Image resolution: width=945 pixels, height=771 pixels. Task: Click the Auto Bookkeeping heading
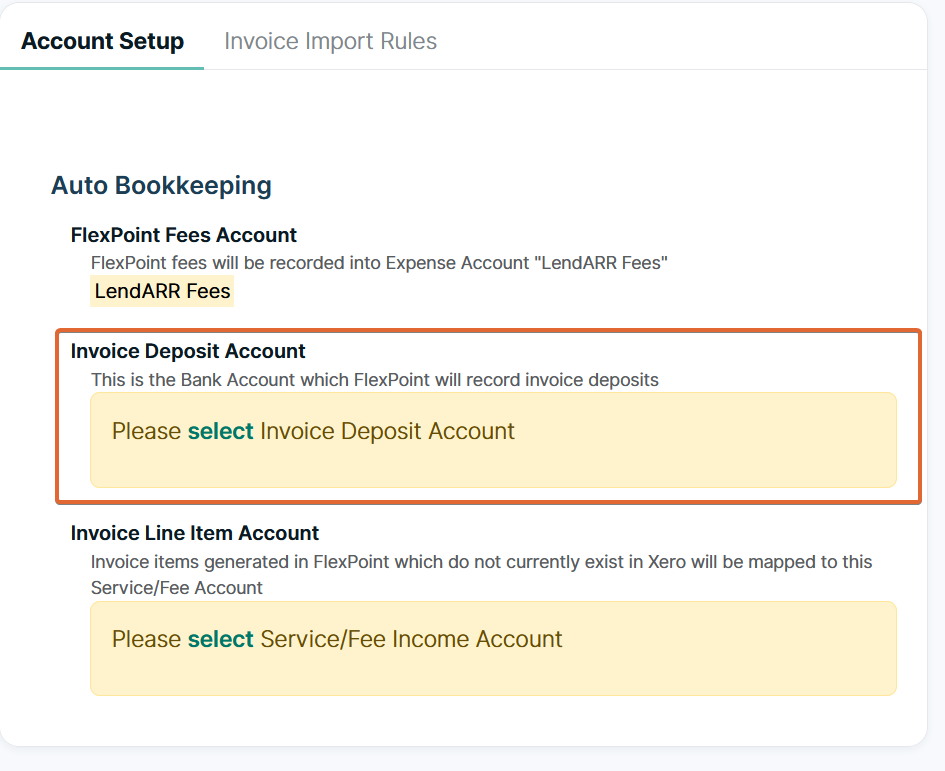click(x=161, y=186)
